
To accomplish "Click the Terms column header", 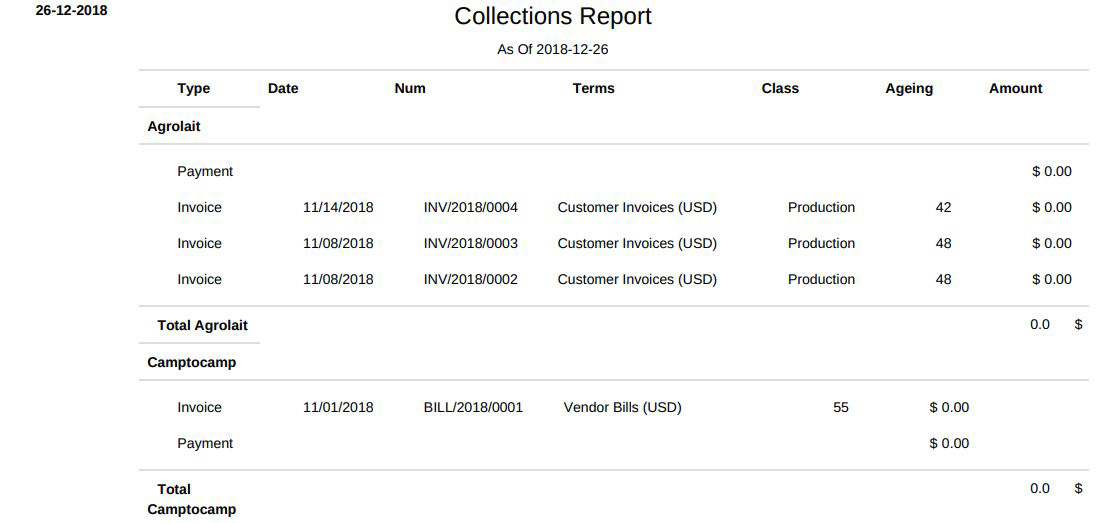I will point(594,89).
